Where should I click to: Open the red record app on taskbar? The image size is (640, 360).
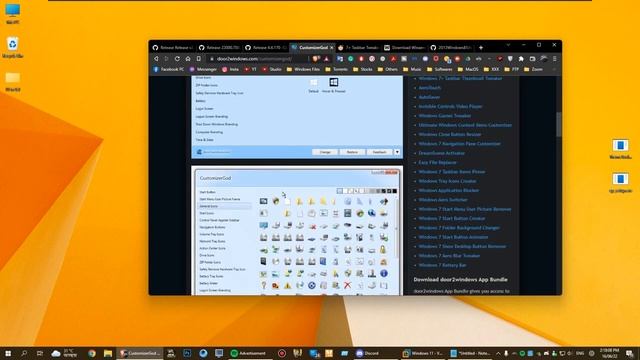[x=282, y=353]
